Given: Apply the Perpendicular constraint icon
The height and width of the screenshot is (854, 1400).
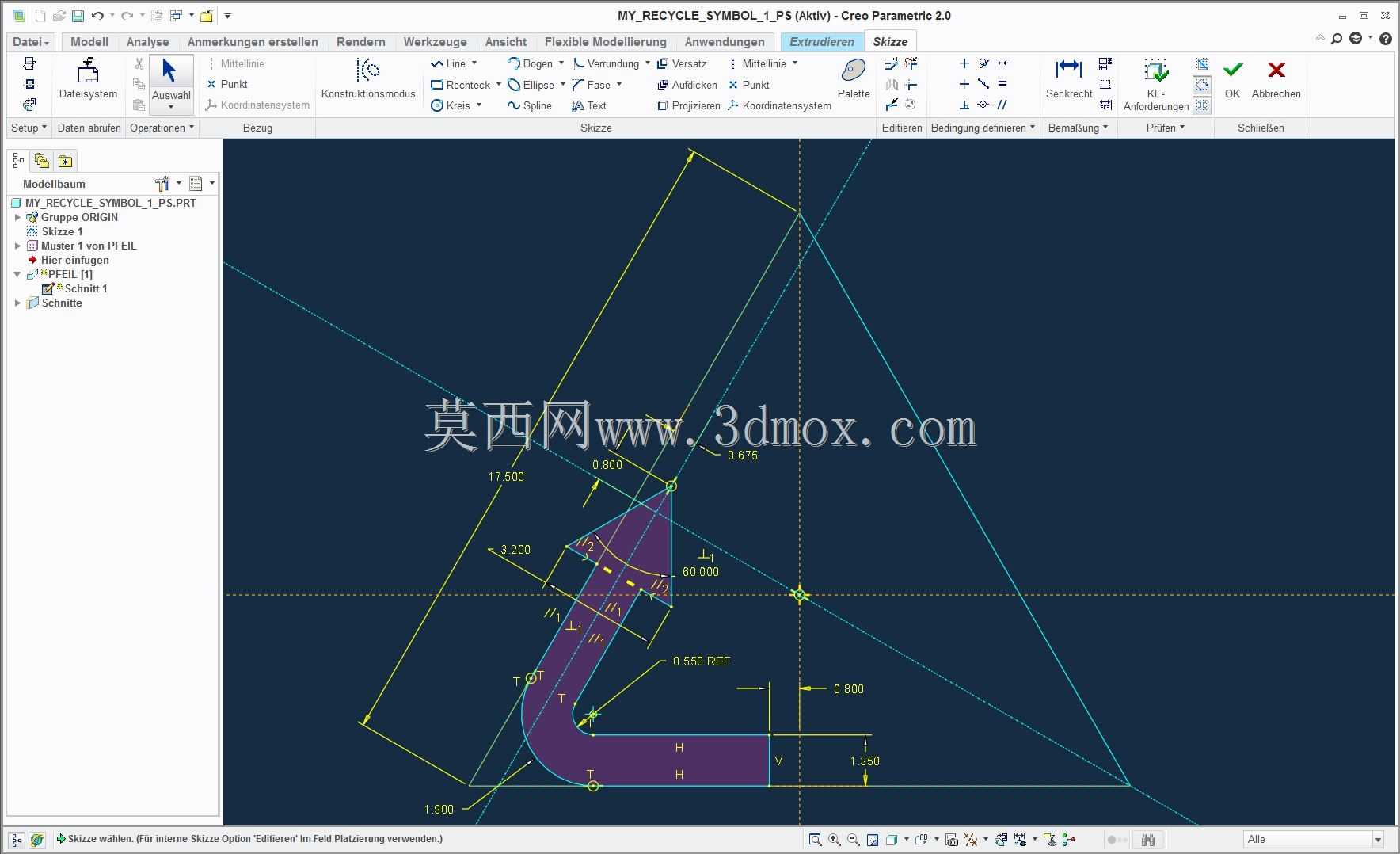Looking at the screenshot, I should tap(964, 105).
